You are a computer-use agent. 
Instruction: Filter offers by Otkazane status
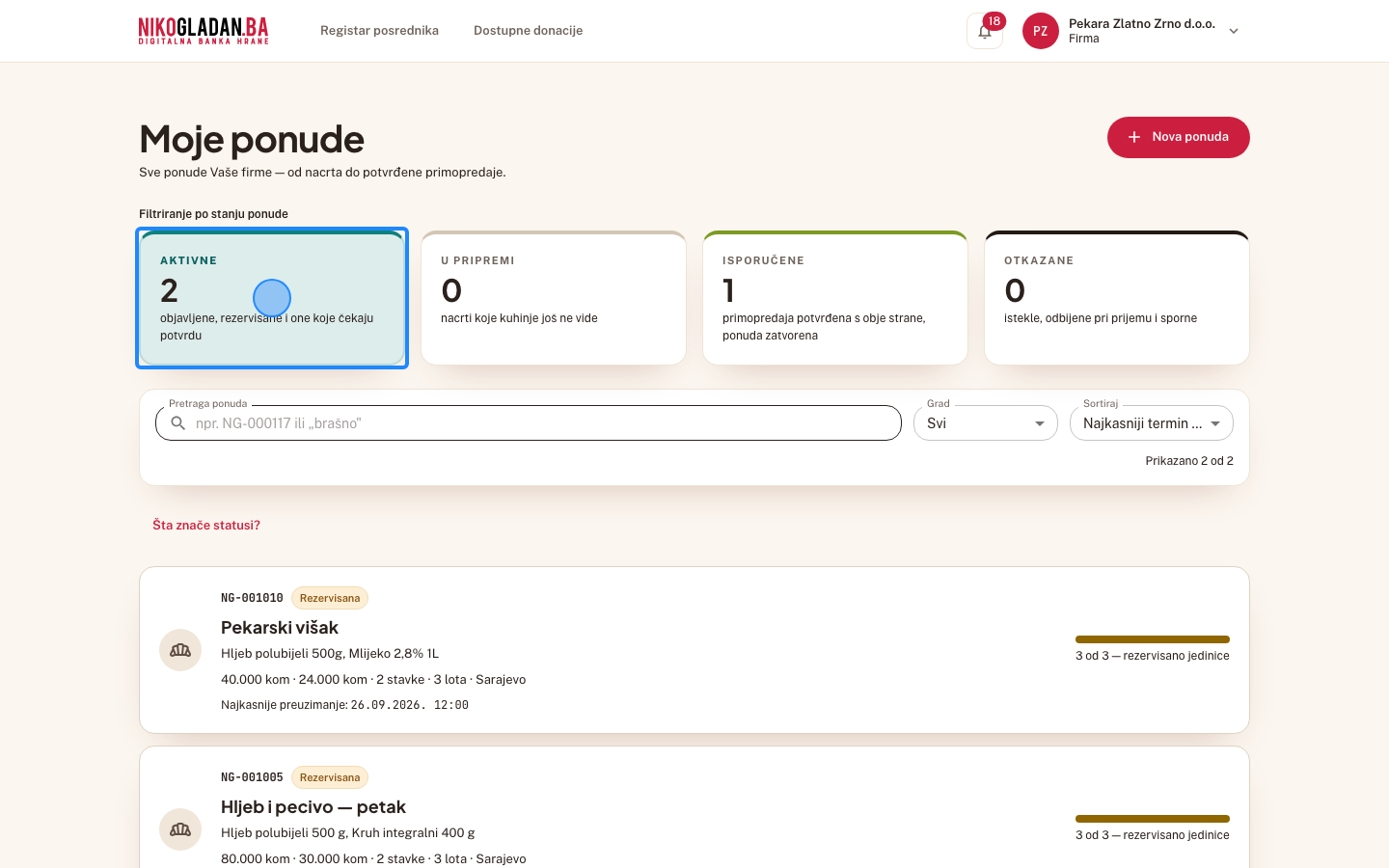(1117, 298)
